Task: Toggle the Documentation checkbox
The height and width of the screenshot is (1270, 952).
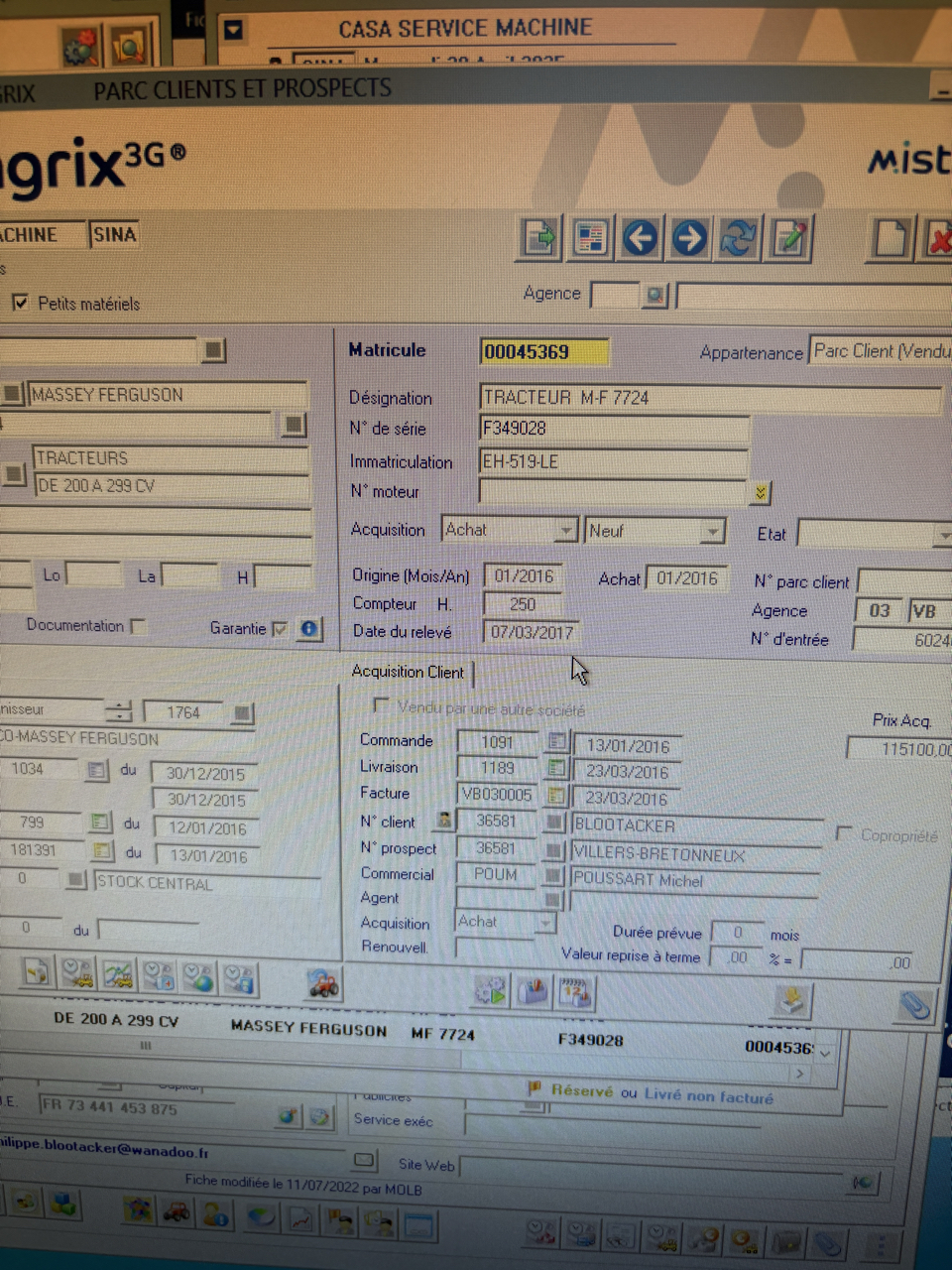Action: pos(139,626)
